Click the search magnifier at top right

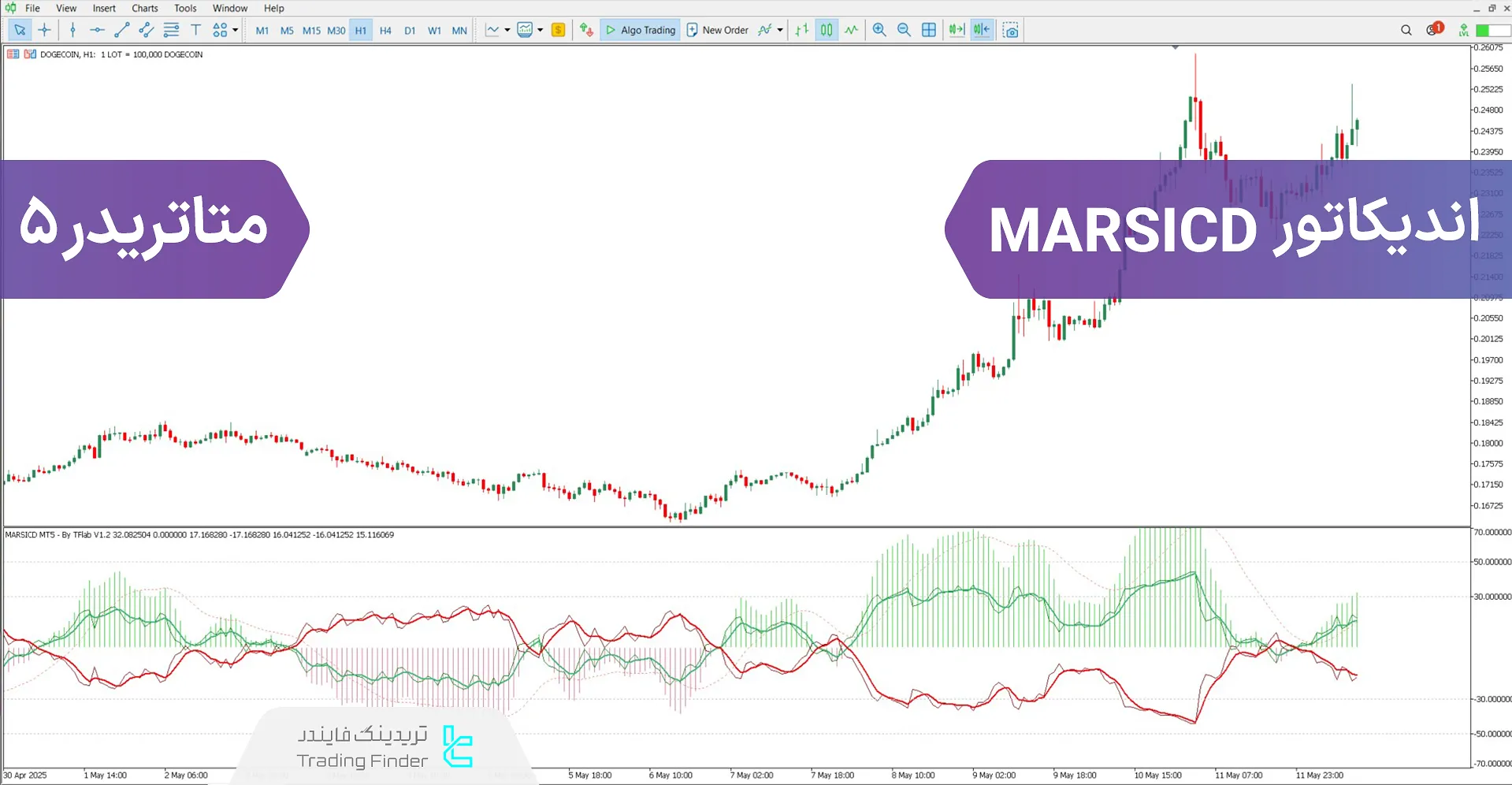tap(1406, 29)
